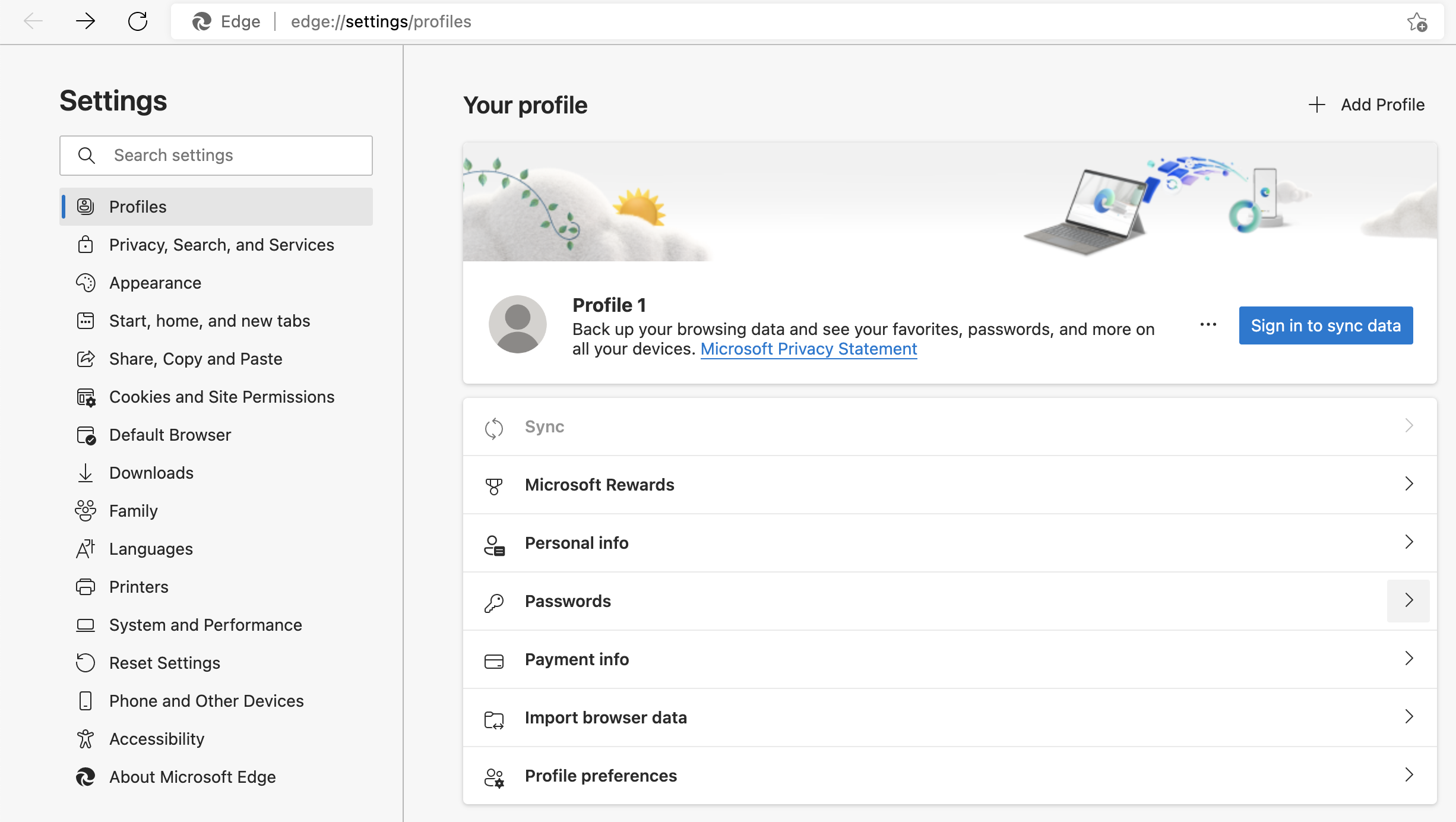This screenshot has width=1456, height=822.
Task: Open the three-dot profile options menu
Action: pos(1208,325)
